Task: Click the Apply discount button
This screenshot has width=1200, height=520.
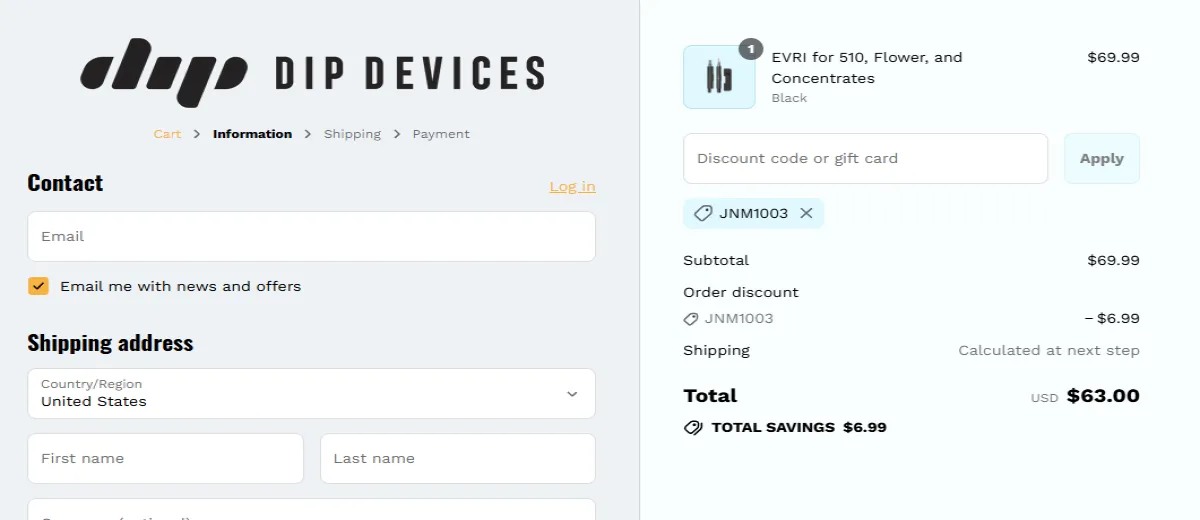Action: 1102,158
